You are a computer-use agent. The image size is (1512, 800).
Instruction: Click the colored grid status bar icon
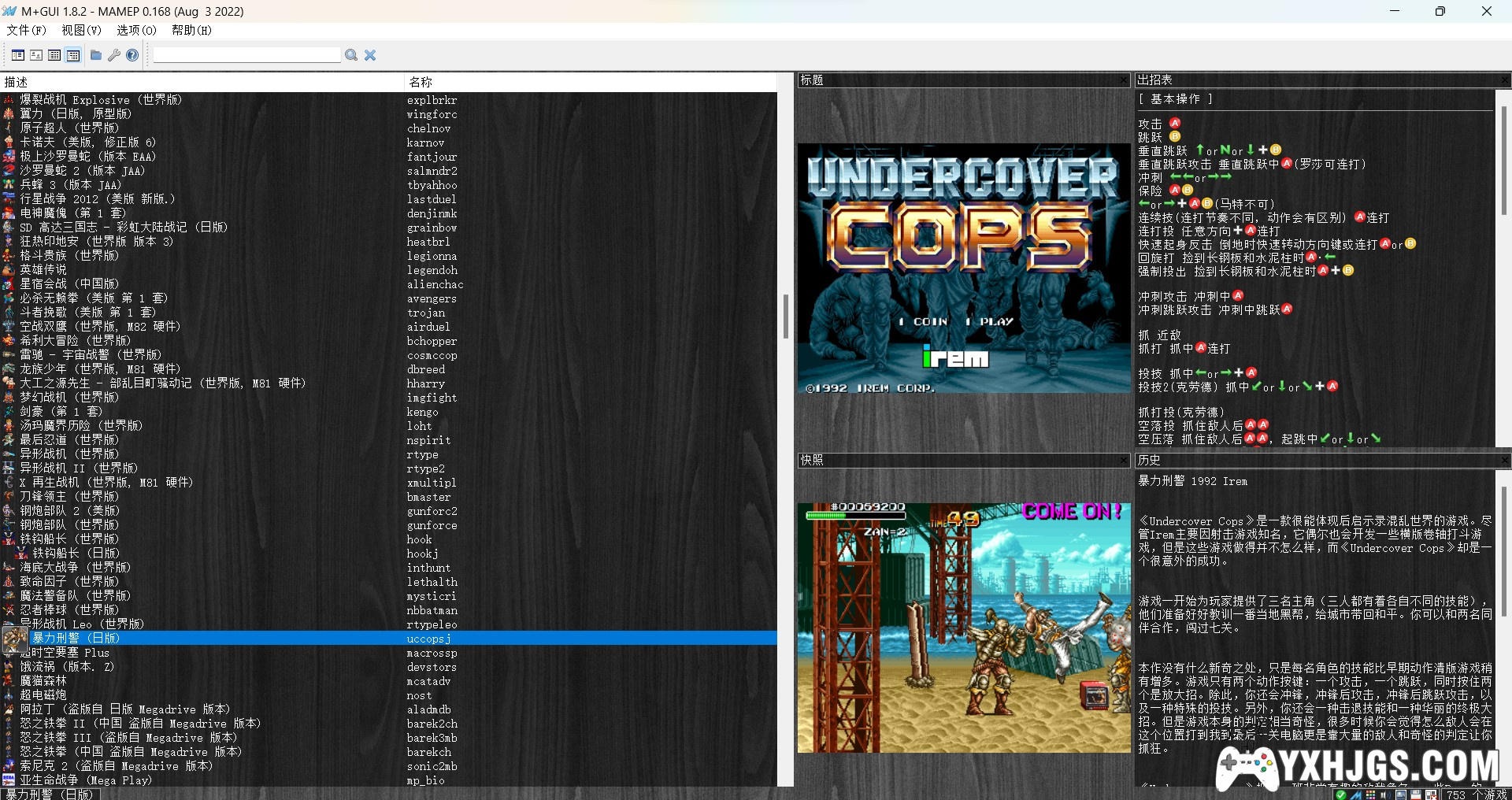[x=1371, y=794]
